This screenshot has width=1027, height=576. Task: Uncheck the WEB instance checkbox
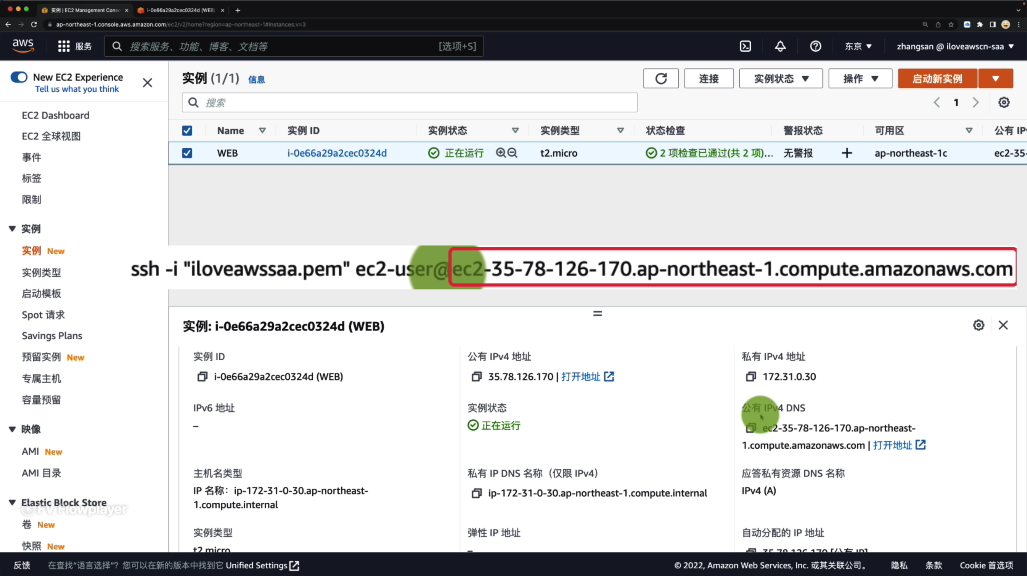187,153
